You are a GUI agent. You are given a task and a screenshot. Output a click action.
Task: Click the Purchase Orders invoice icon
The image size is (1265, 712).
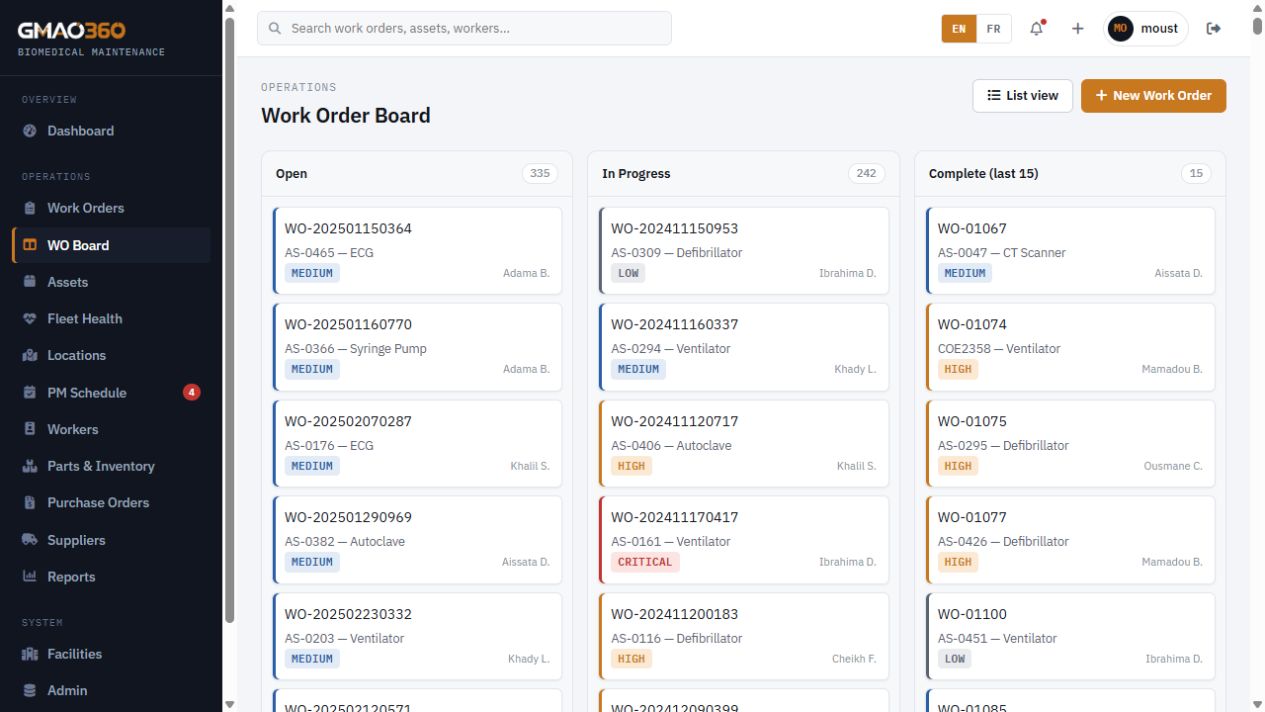coord(29,503)
